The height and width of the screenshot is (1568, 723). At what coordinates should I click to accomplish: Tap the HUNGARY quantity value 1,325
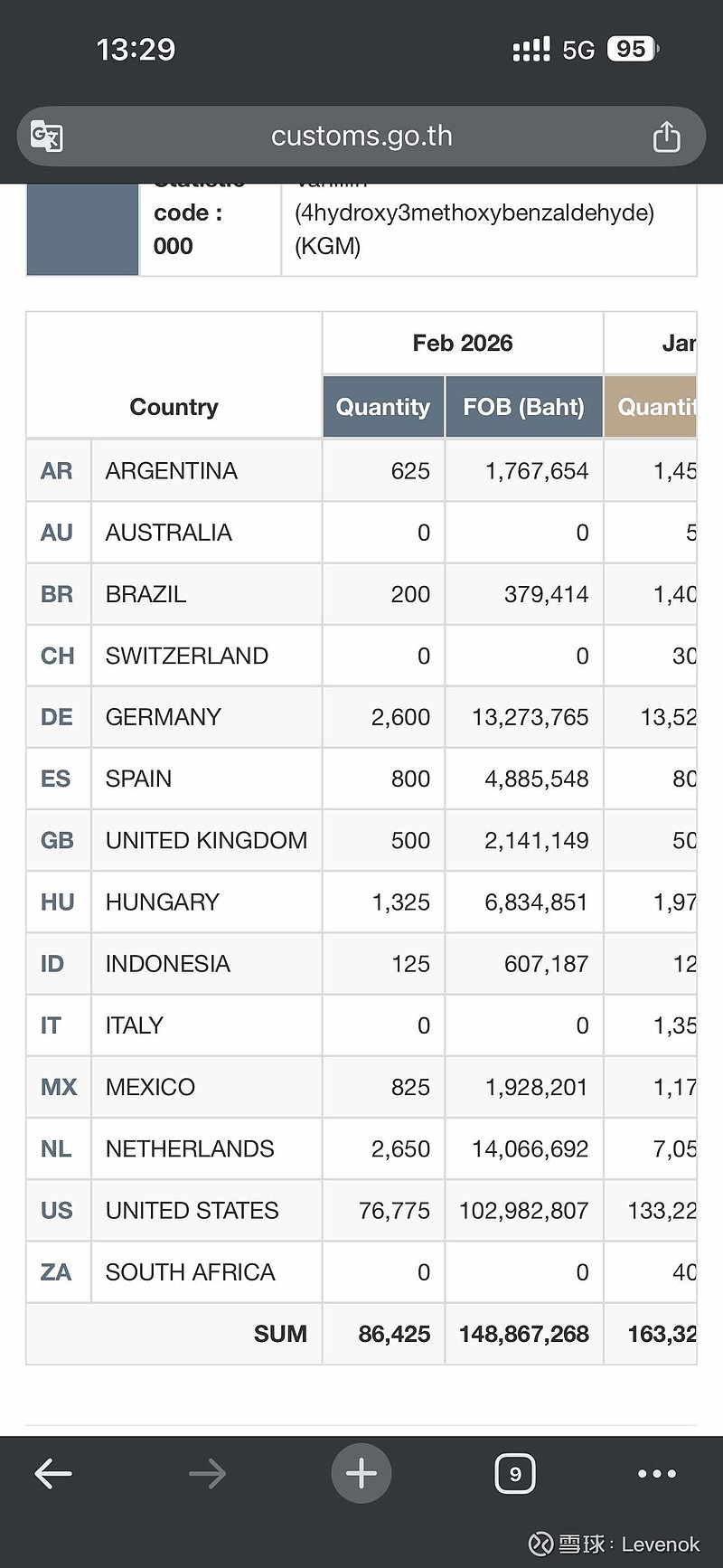[x=401, y=902]
